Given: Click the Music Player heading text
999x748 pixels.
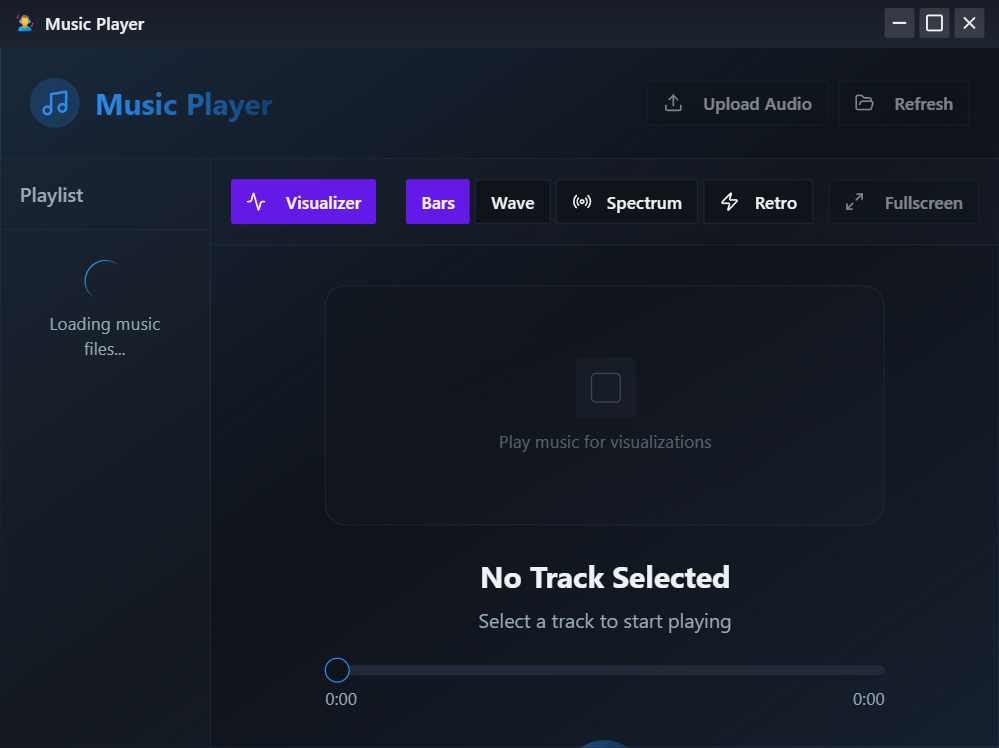Looking at the screenshot, I should [x=183, y=104].
